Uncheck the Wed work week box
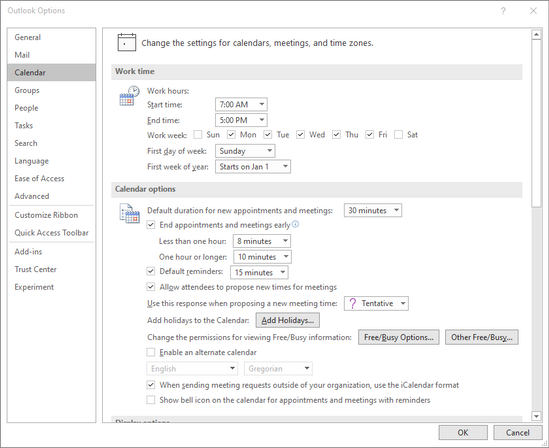 (300, 135)
